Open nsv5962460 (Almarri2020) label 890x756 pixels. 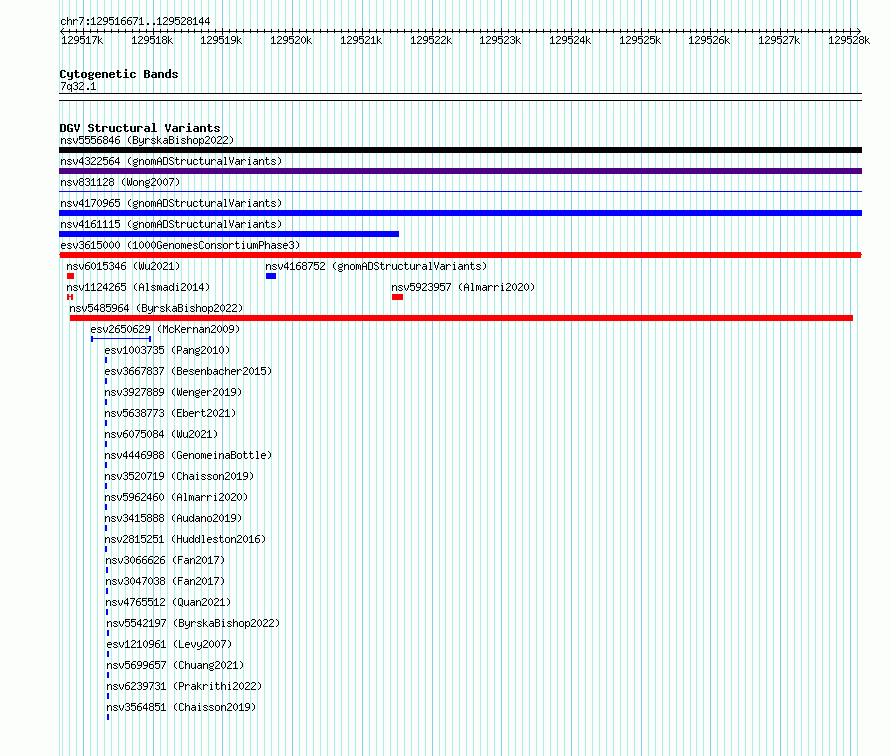[x=176, y=497]
